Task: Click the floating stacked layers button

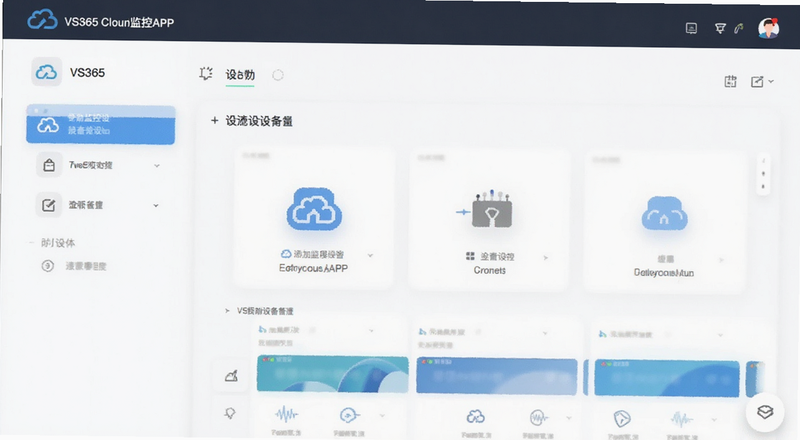Action: point(765,411)
